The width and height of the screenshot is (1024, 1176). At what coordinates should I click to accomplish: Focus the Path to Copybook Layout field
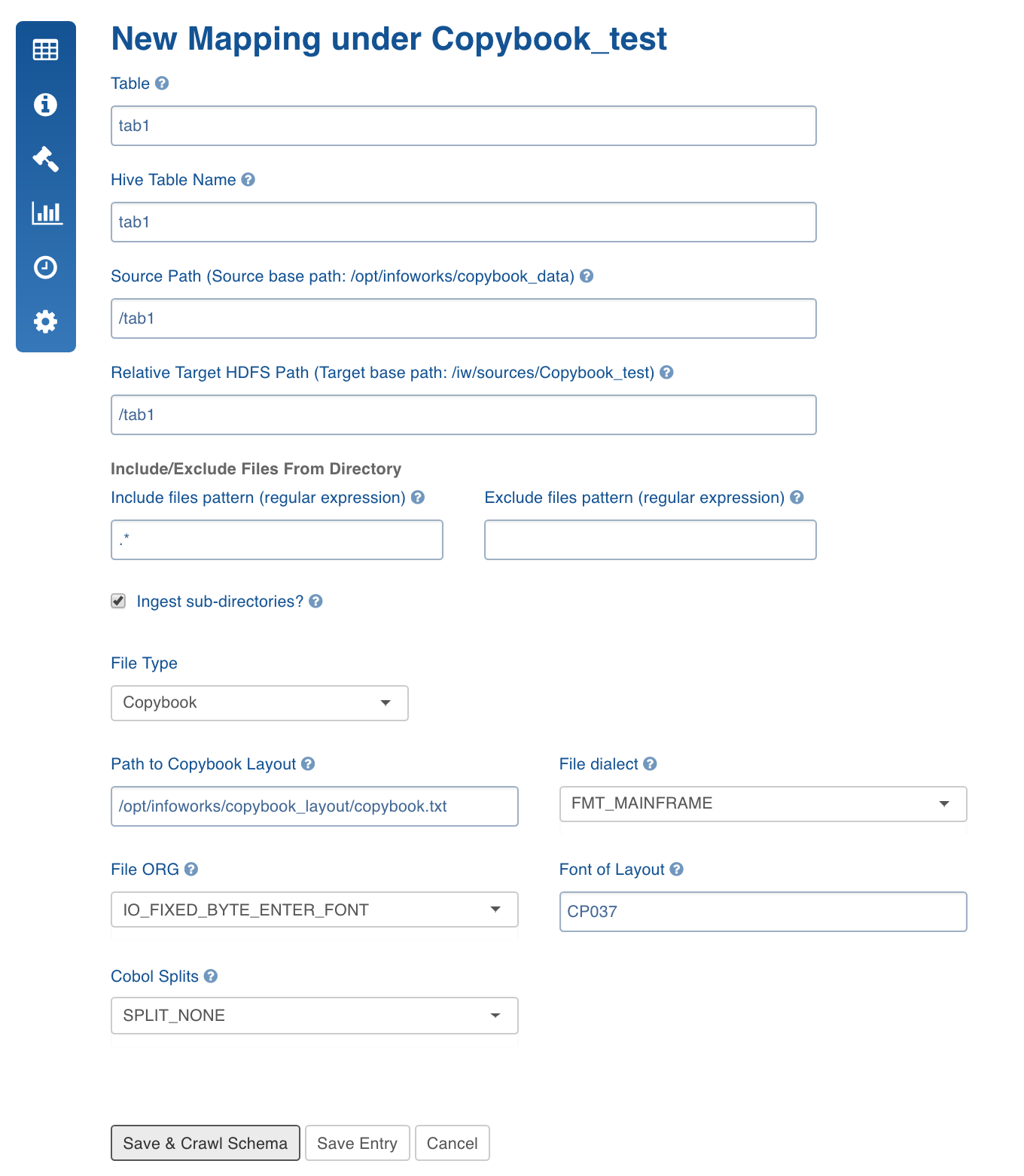pos(315,806)
